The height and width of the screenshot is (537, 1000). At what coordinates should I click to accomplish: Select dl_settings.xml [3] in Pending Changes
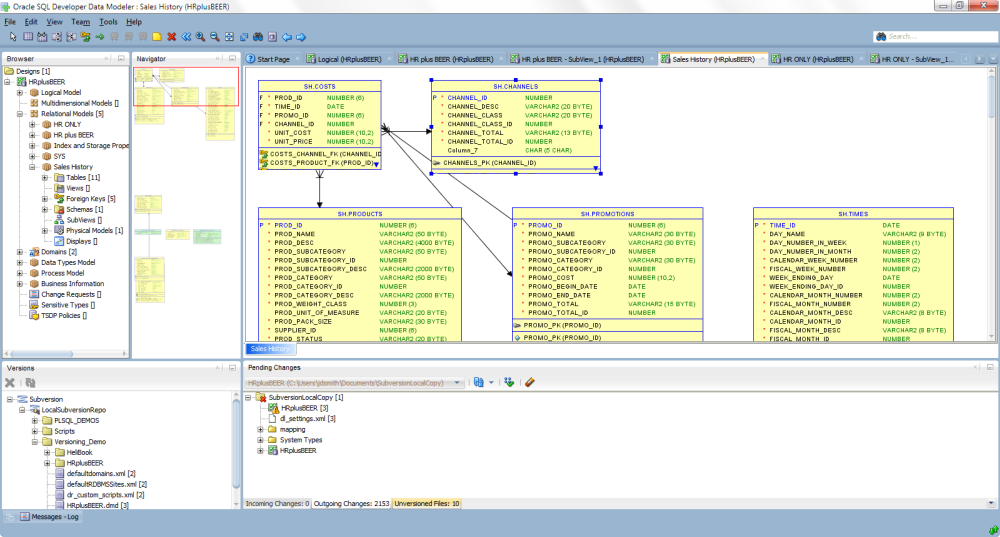(x=308, y=418)
